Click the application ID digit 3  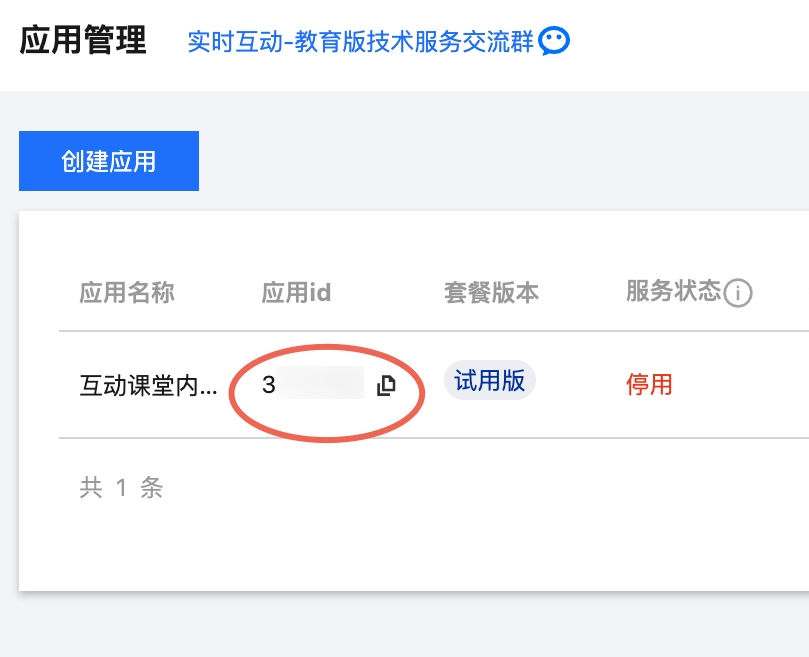[x=268, y=384]
